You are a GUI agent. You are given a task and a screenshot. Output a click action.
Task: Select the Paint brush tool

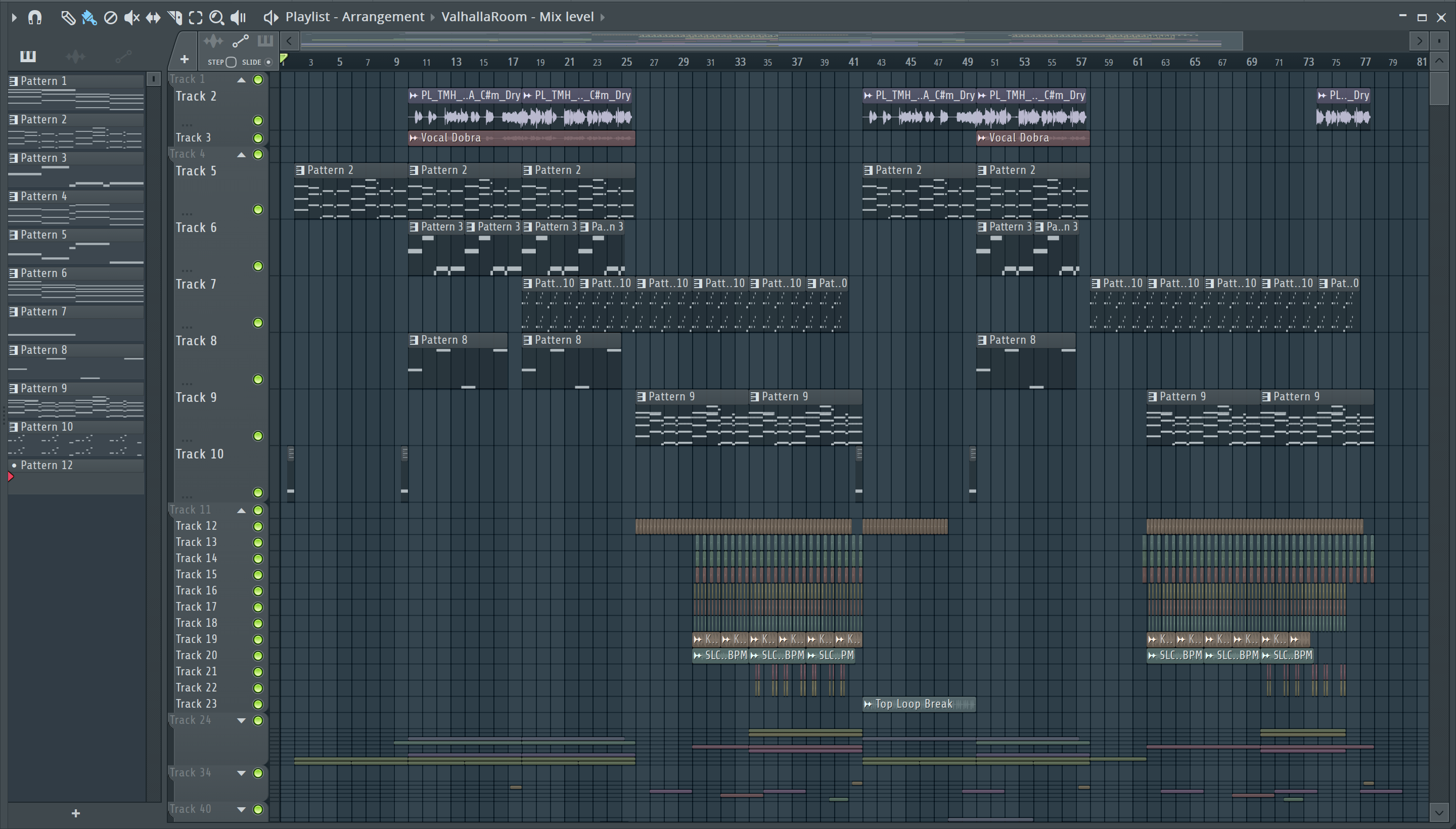point(89,18)
